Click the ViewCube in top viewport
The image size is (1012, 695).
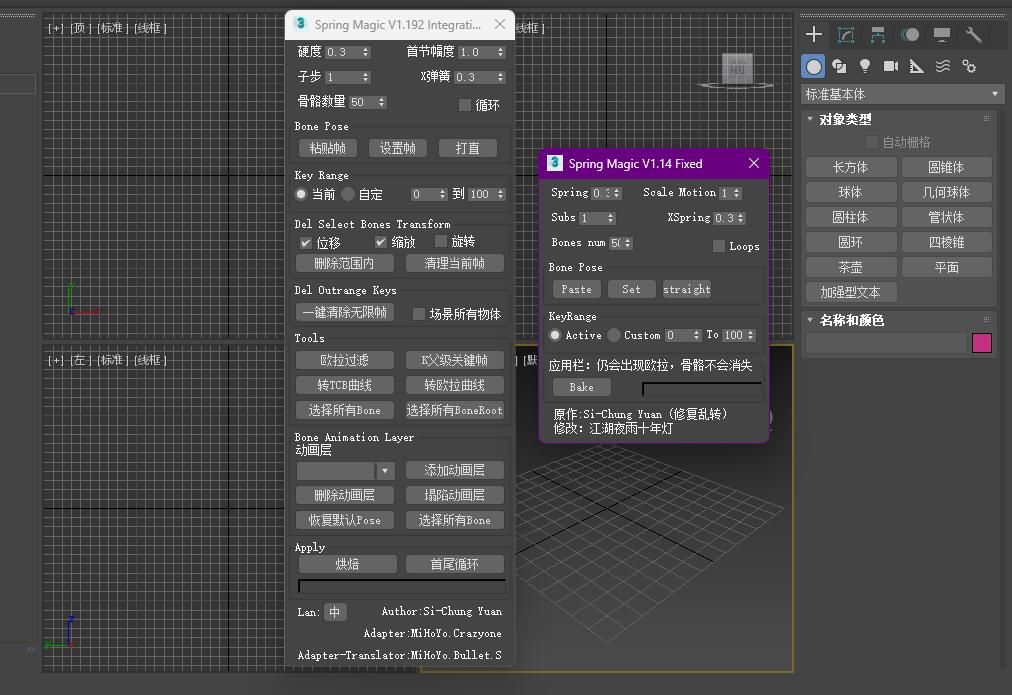point(737,70)
